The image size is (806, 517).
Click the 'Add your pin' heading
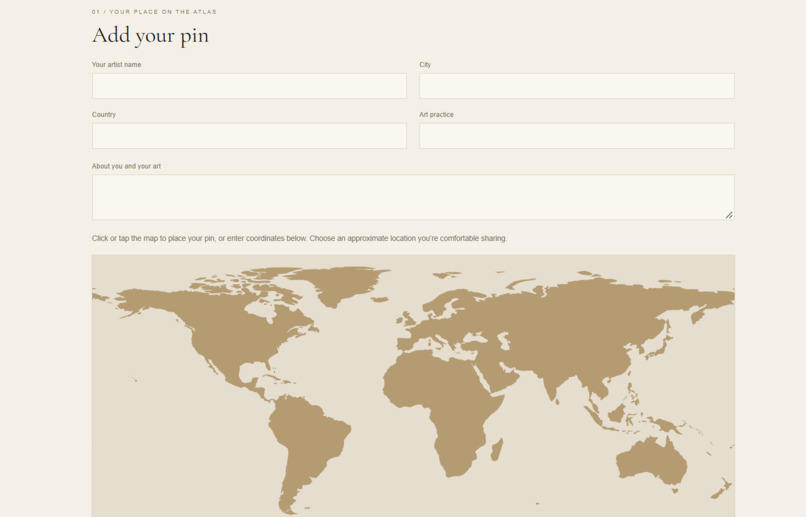point(151,35)
